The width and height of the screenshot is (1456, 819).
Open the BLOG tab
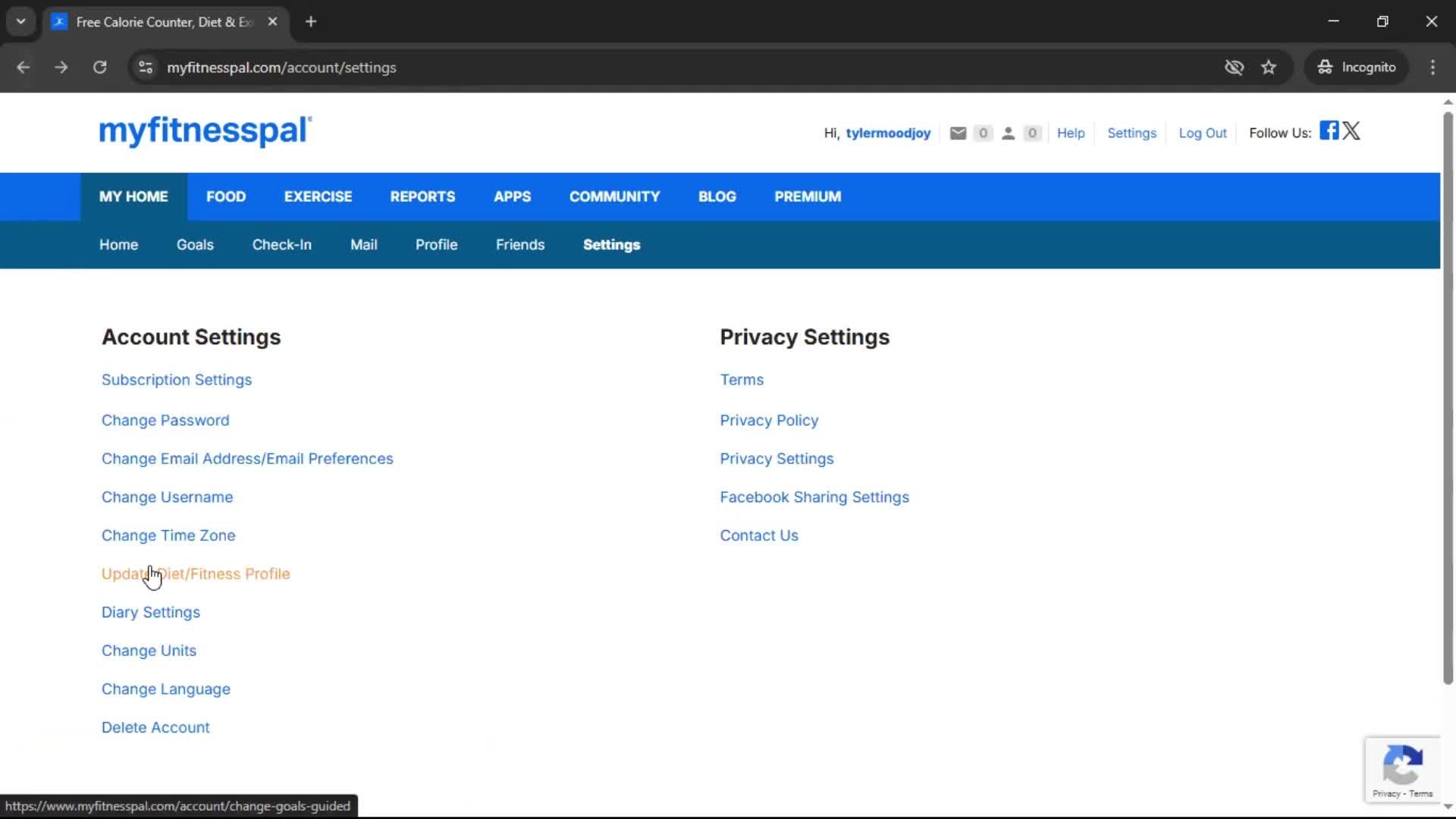coord(717,196)
